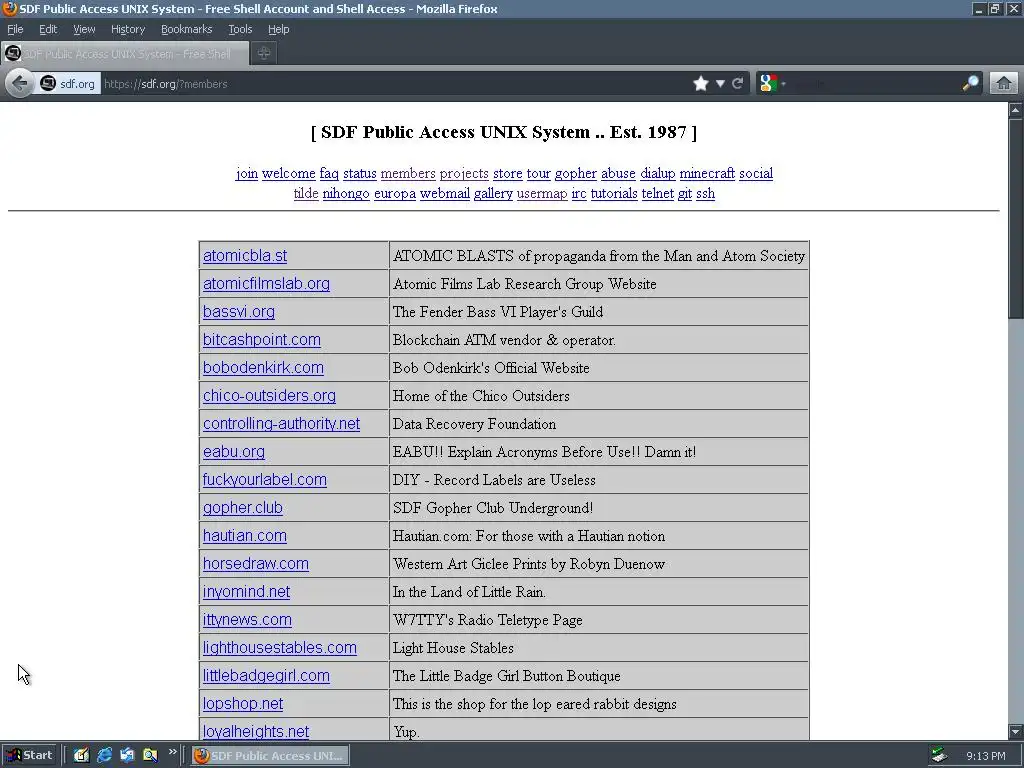Open controlling-authority.net link

pyautogui.click(x=281, y=424)
